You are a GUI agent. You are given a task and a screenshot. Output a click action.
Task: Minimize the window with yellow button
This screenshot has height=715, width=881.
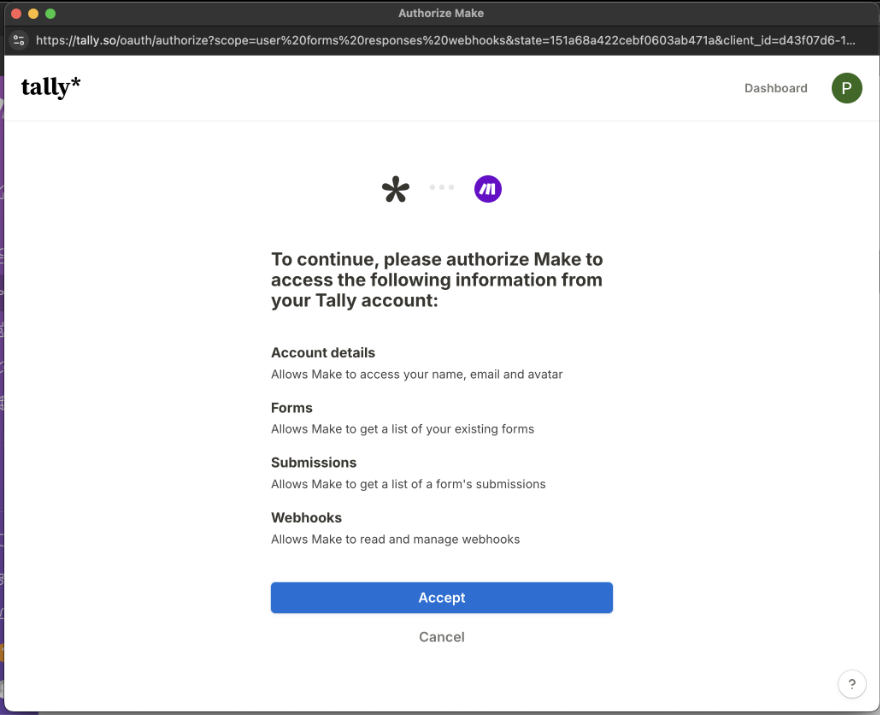click(33, 13)
